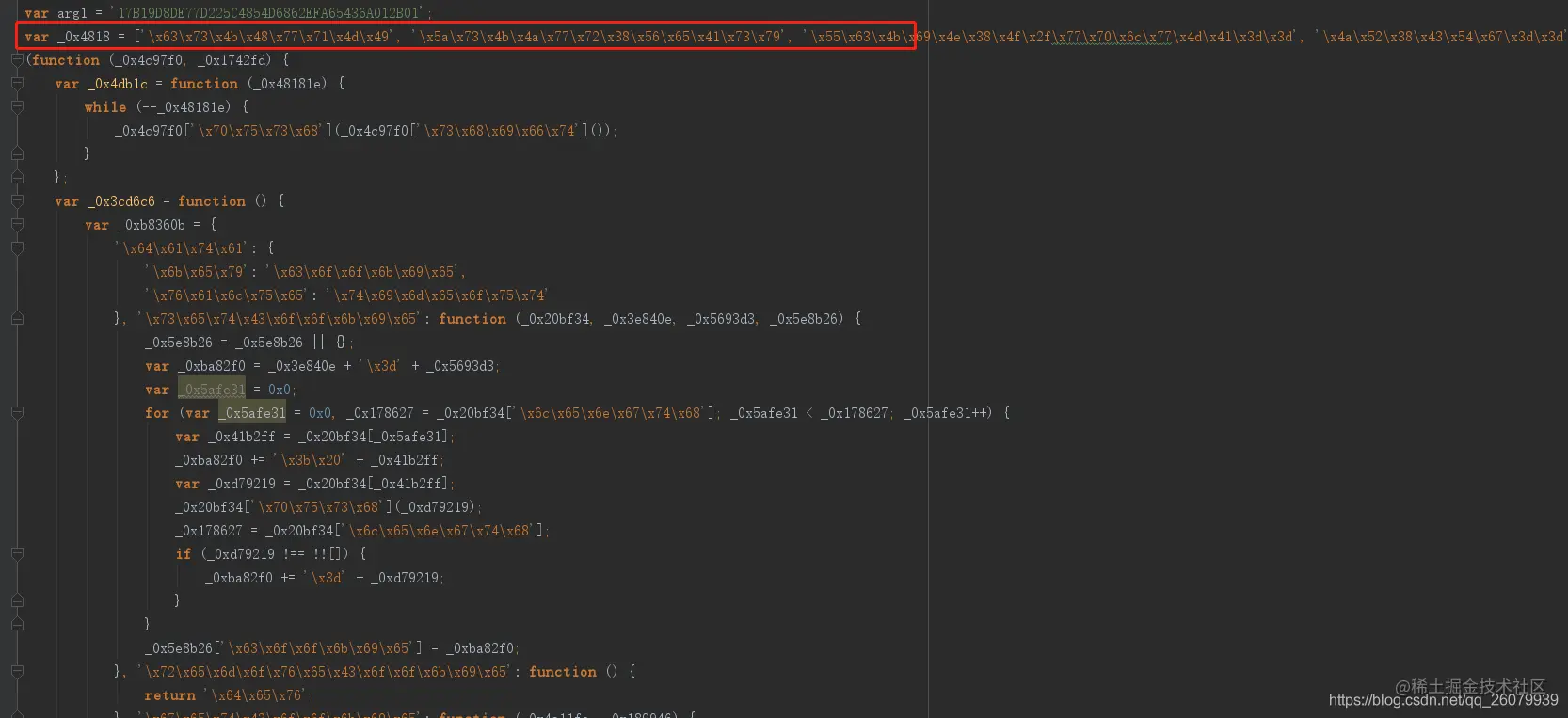Fold the '\x64\x61\x74\x61' object block
Screen dimensions: 1568x718
pyautogui.click(x=17, y=248)
